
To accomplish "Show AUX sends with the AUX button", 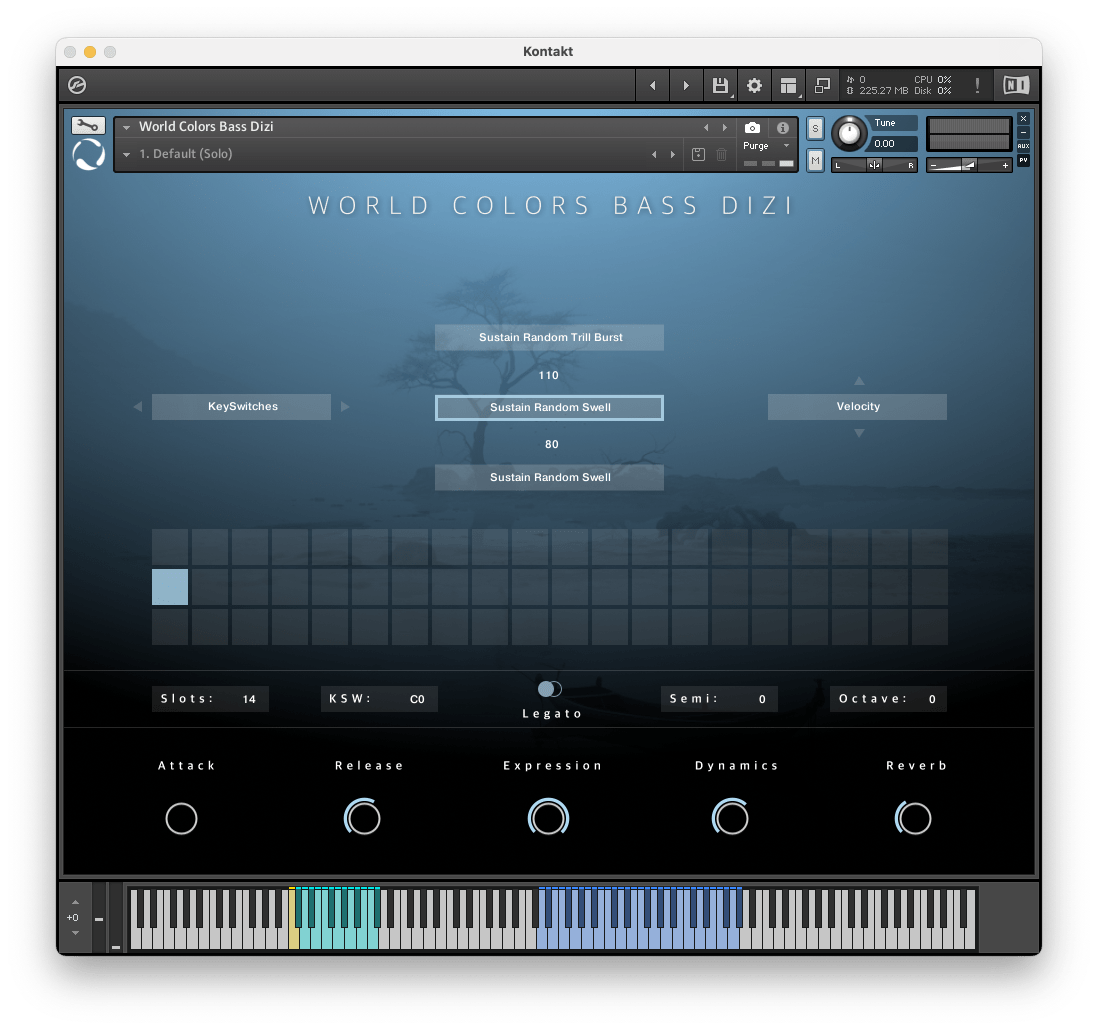I will pos(1023,146).
